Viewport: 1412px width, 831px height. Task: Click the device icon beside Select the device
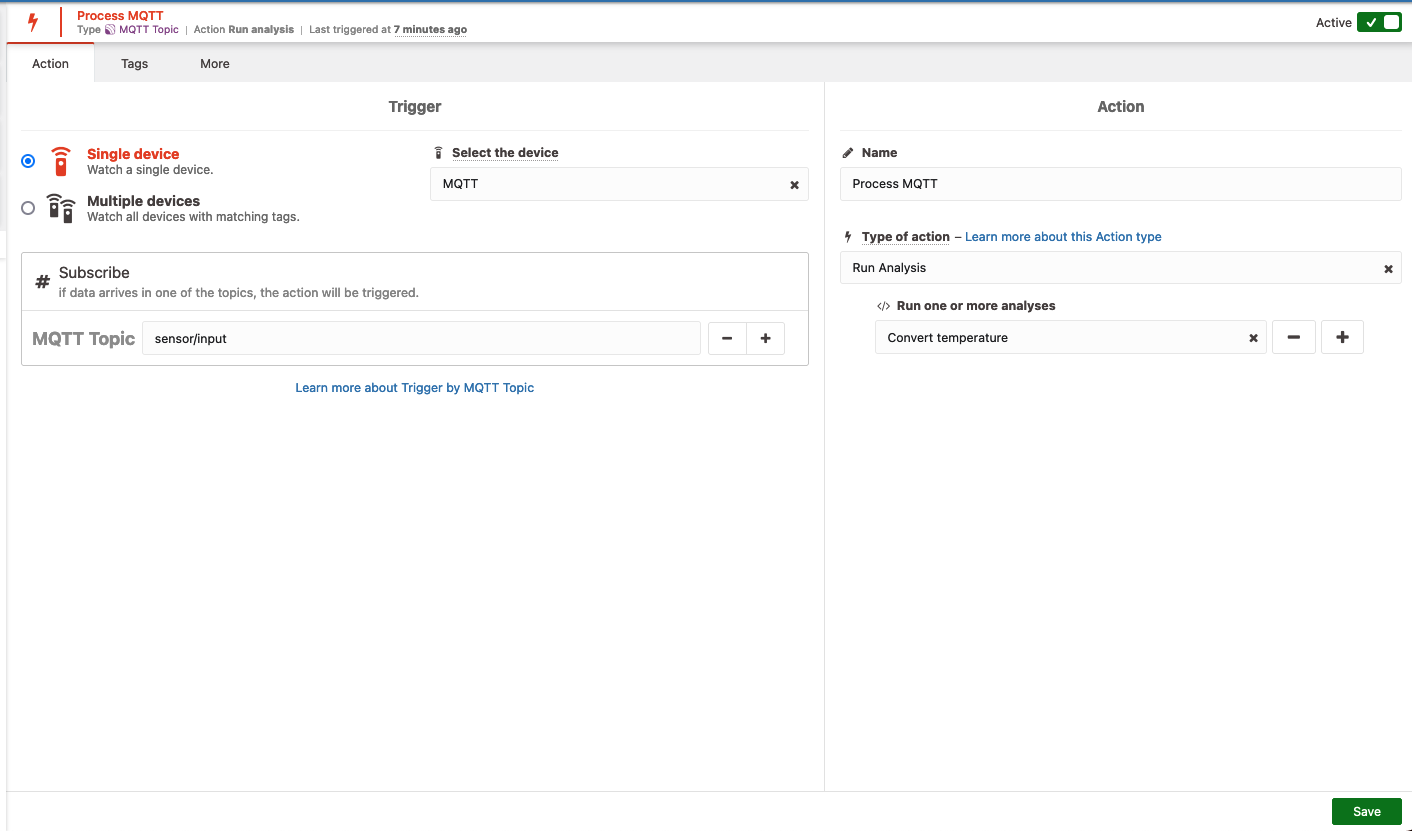point(438,153)
